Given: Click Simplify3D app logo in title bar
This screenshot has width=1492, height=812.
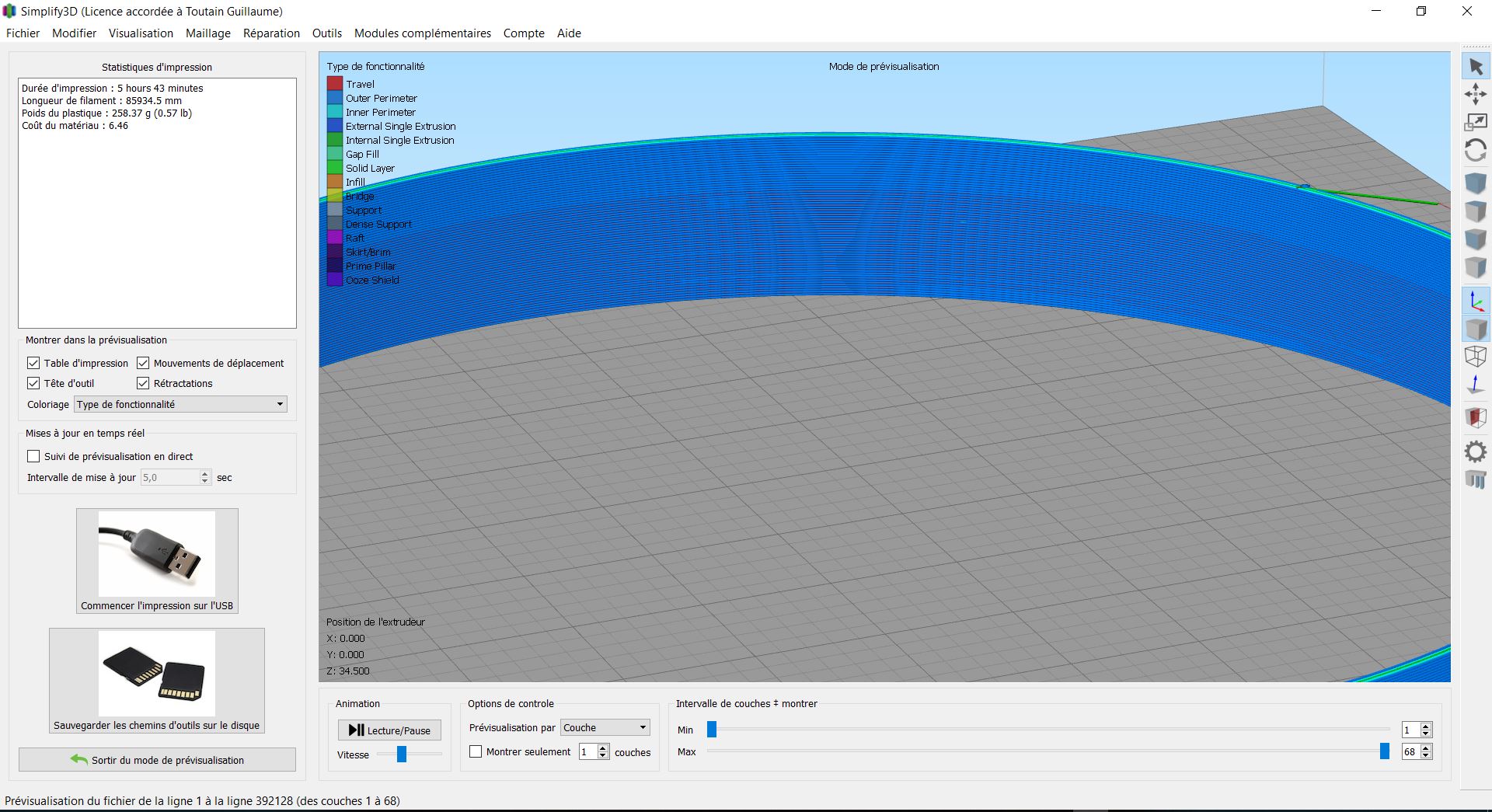Looking at the screenshot, I should 9,11.
